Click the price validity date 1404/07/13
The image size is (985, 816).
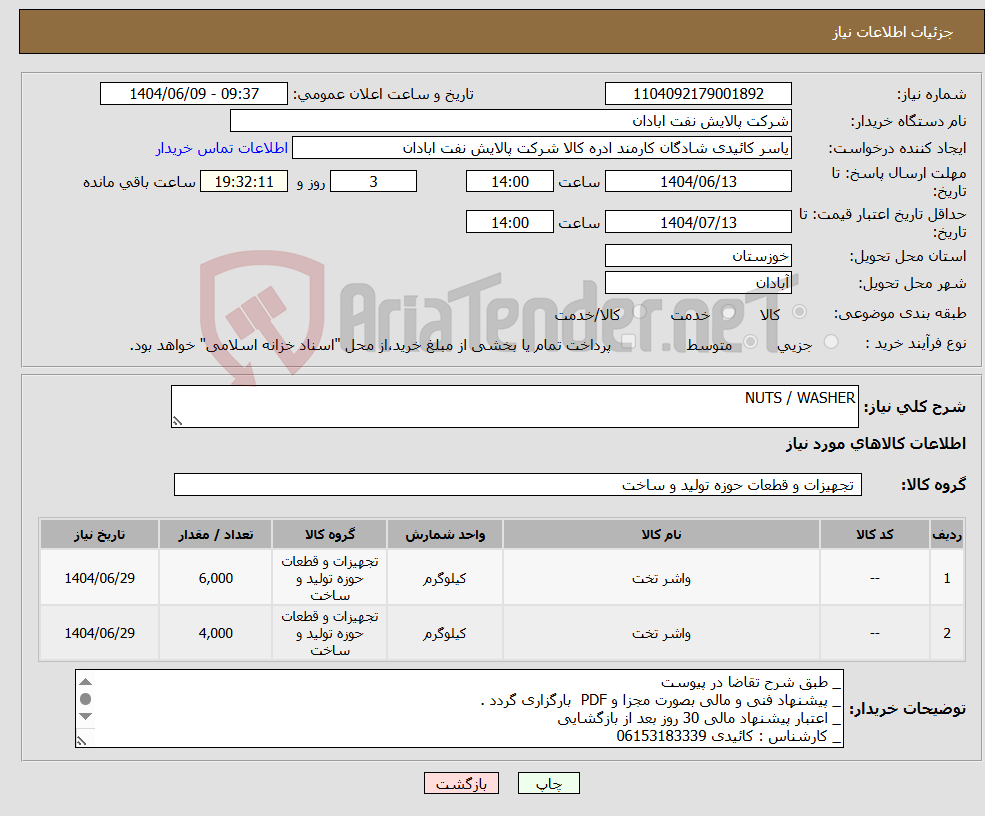(698, 221)
